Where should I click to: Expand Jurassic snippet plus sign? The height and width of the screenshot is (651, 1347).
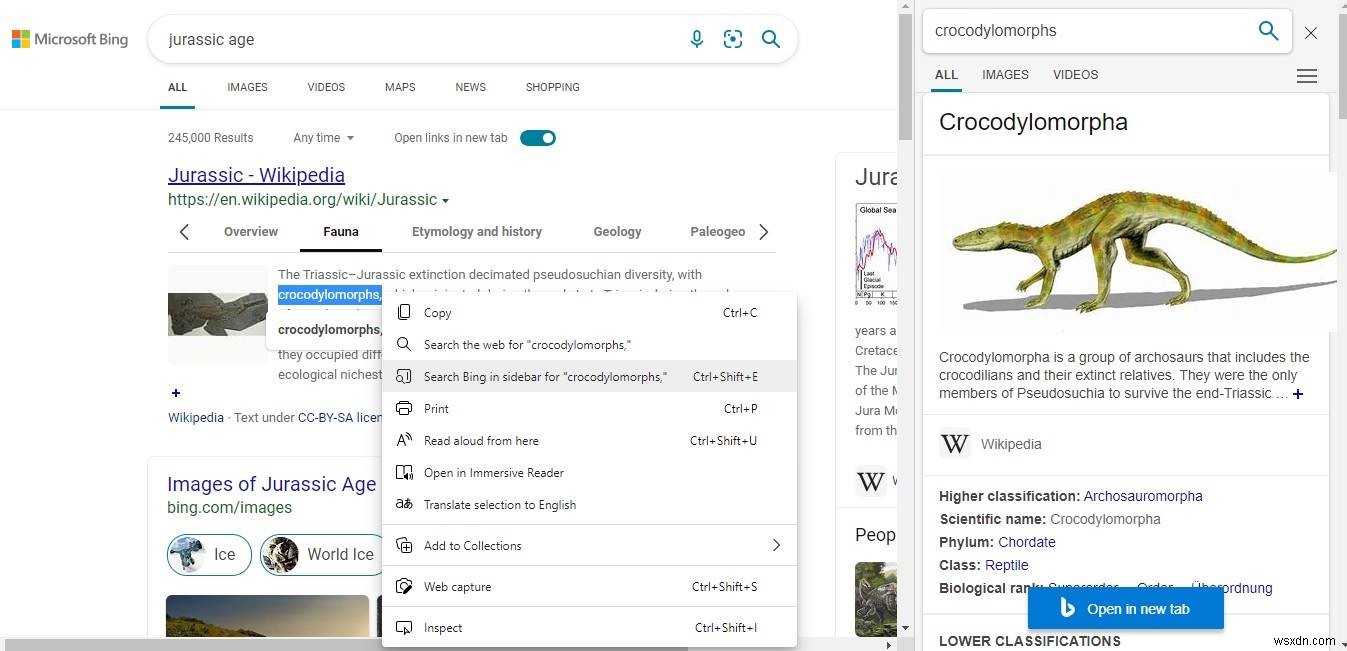click(175, 393)
